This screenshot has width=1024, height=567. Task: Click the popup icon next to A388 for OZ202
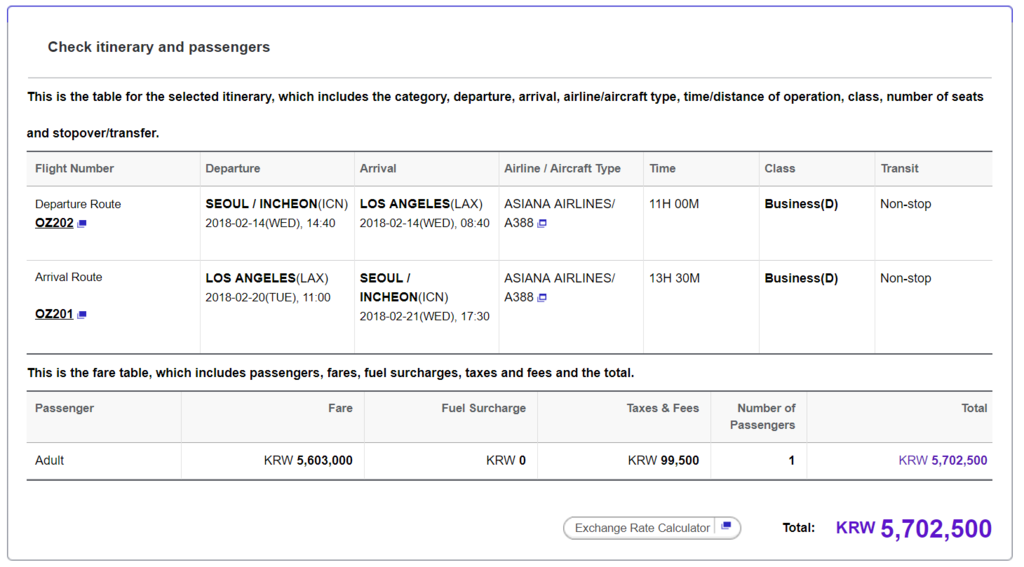[542, 224]
